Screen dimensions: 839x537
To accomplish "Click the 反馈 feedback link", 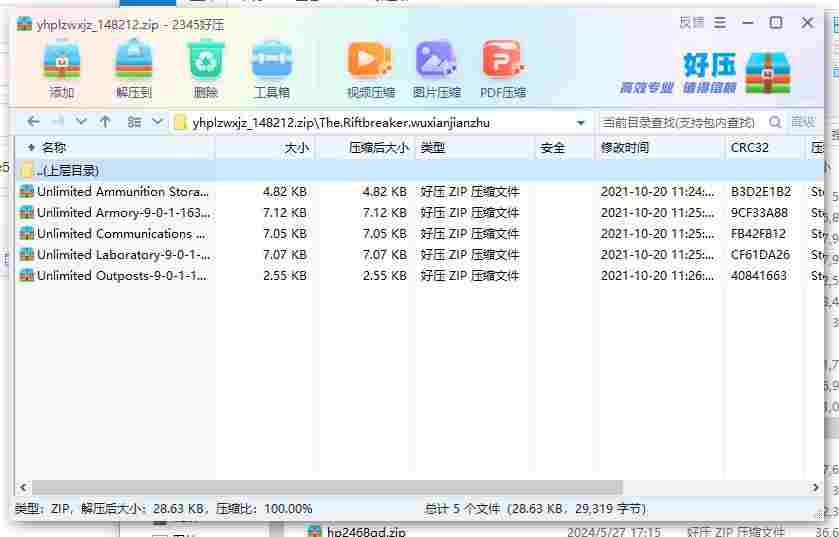I will (x=692, y=22).
